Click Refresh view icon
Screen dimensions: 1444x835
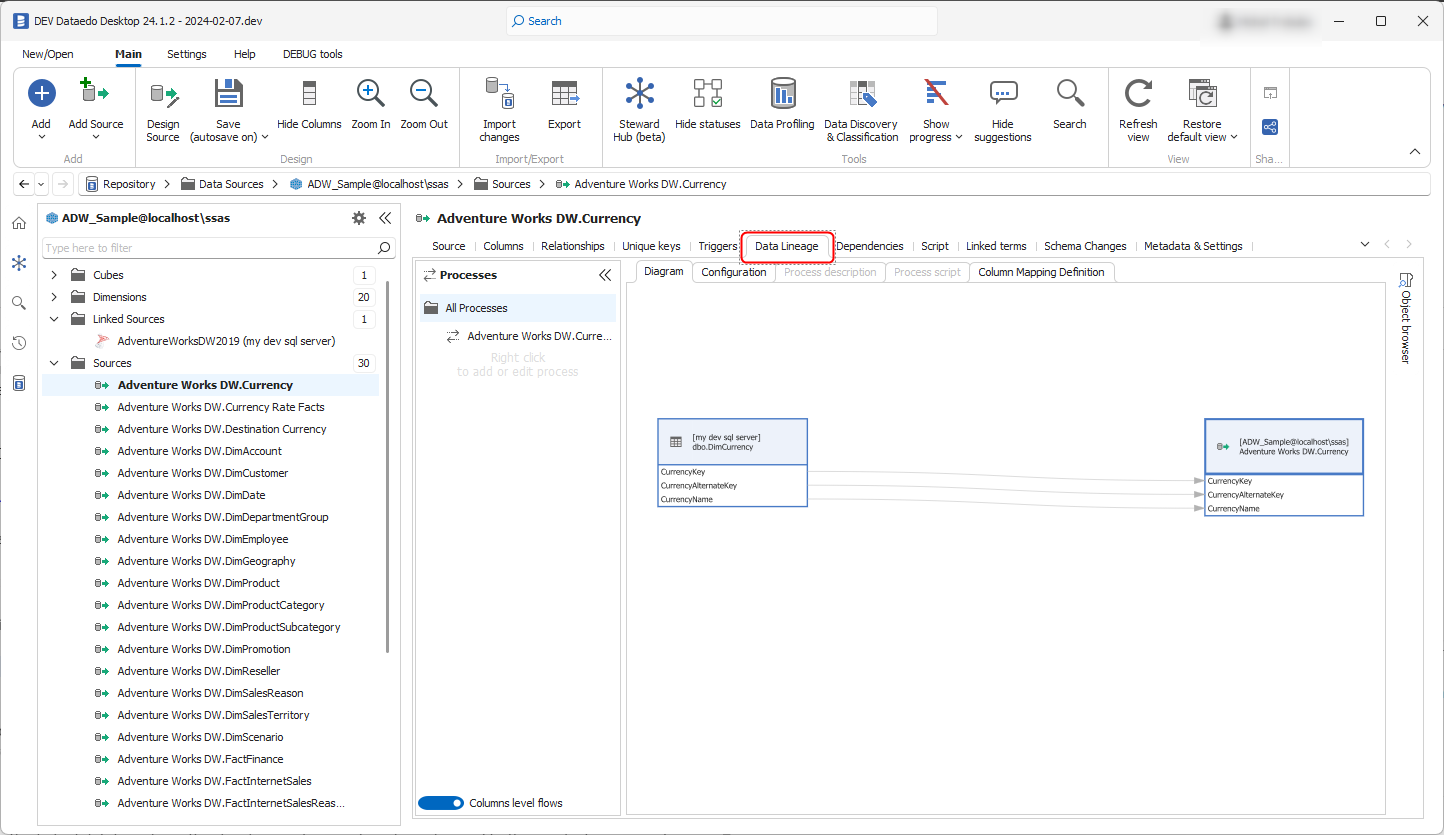pos(1138,94)
